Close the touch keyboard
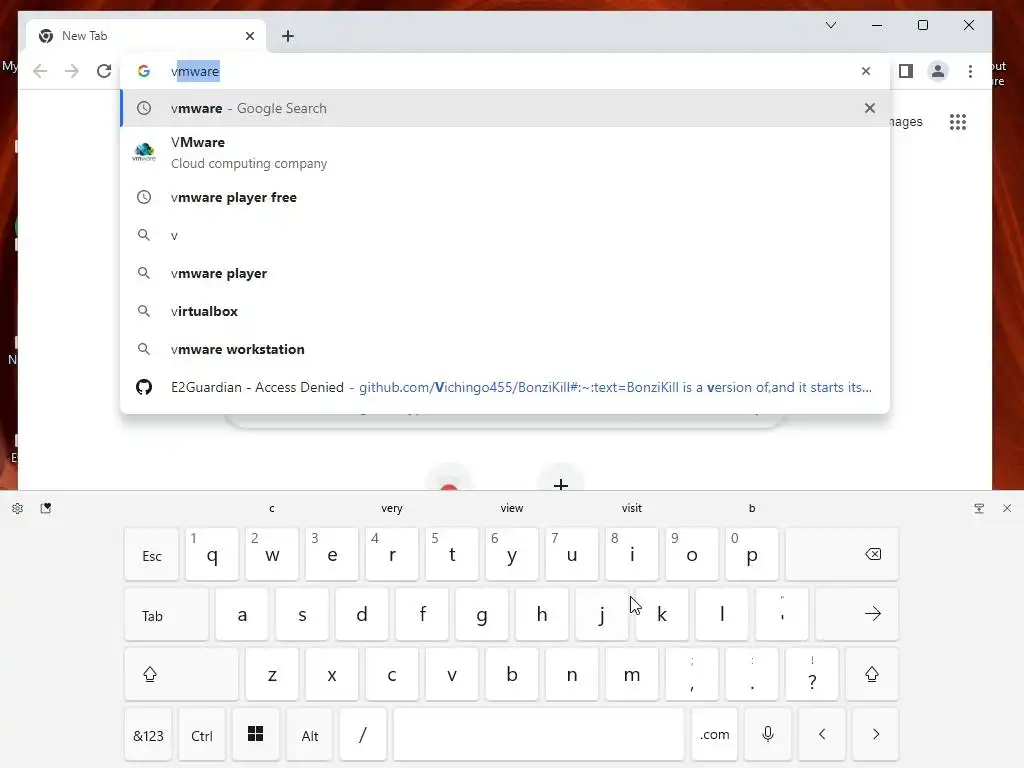This screenshot has width=1024, height=768. click(x=1007, y=508)
